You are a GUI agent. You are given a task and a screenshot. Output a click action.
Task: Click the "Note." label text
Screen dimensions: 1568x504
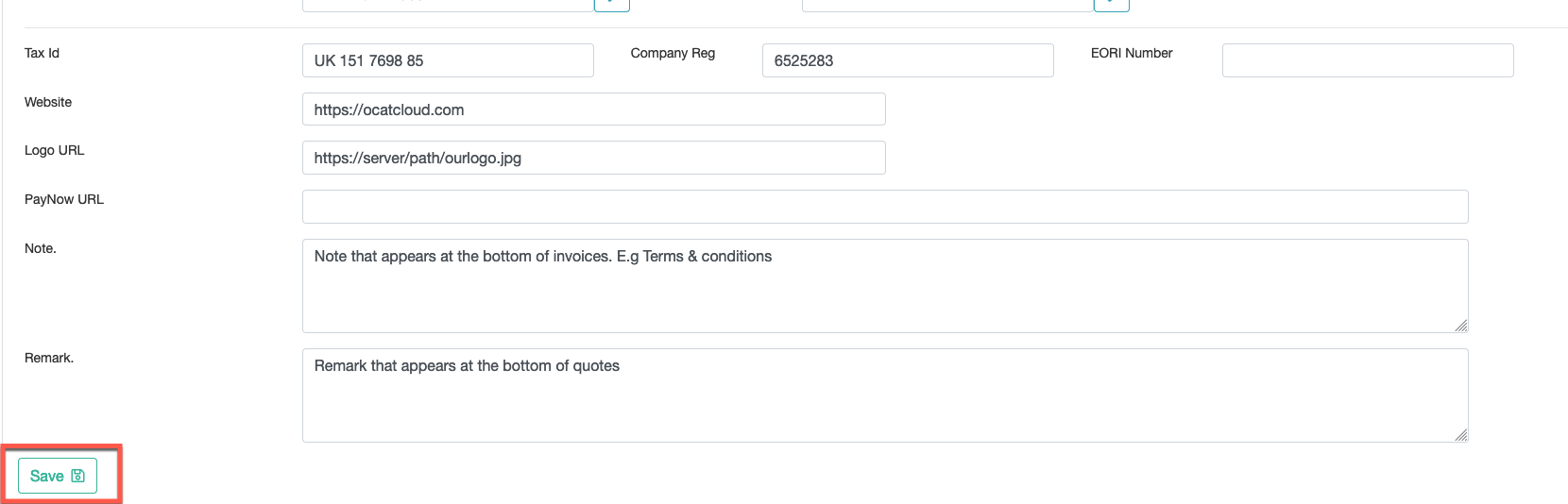click(x=41, y=248)
